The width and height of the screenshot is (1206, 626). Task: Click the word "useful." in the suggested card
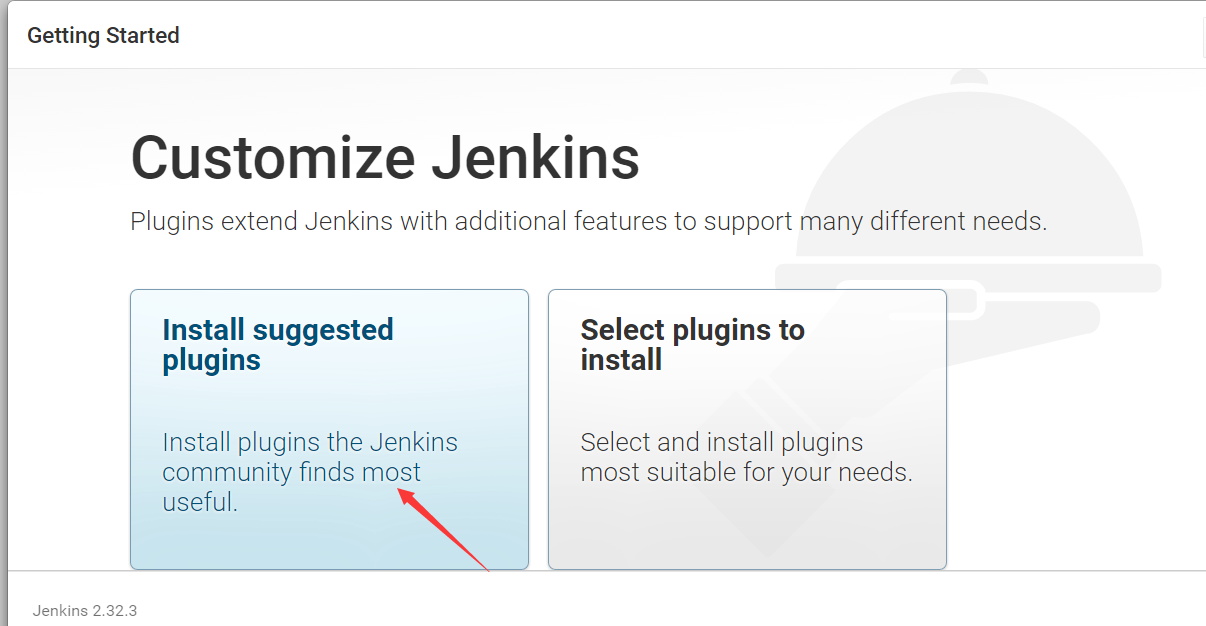(x=200, y=502)
